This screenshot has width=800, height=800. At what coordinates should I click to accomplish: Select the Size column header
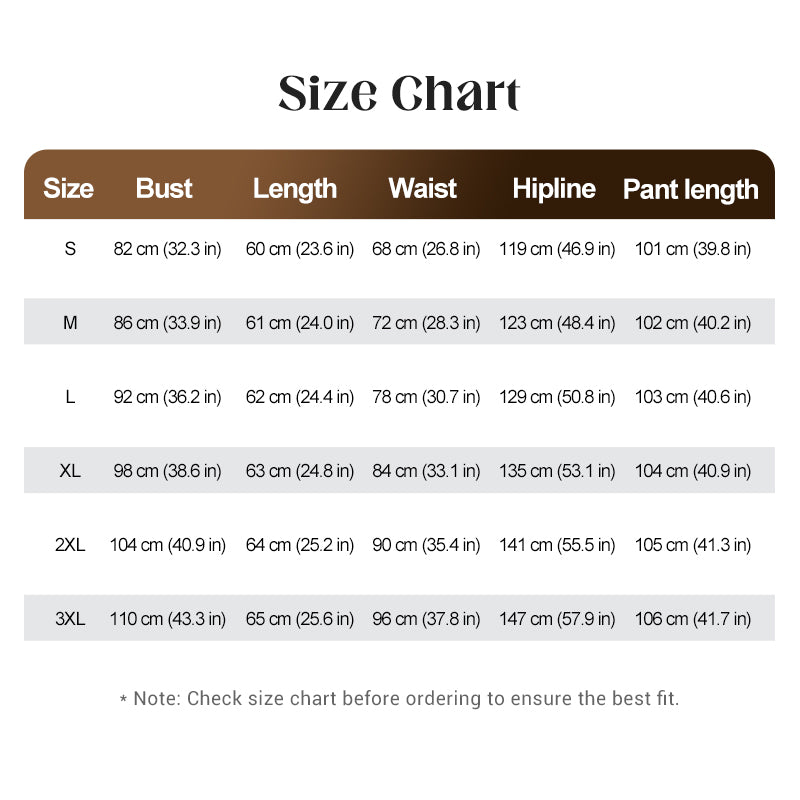click(68, 188)
